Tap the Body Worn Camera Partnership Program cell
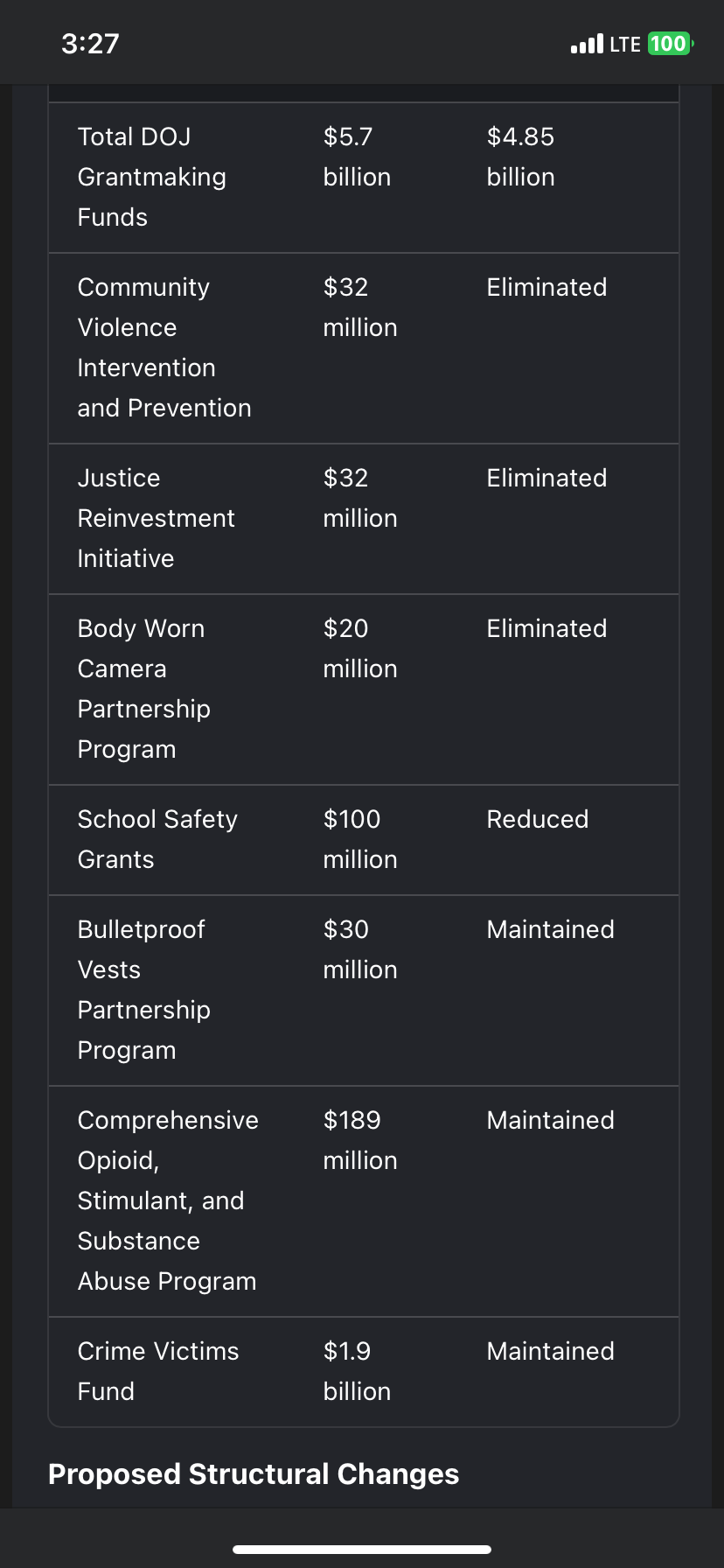724x1568 pixels. pyautogui.click(x=143, y=689)
